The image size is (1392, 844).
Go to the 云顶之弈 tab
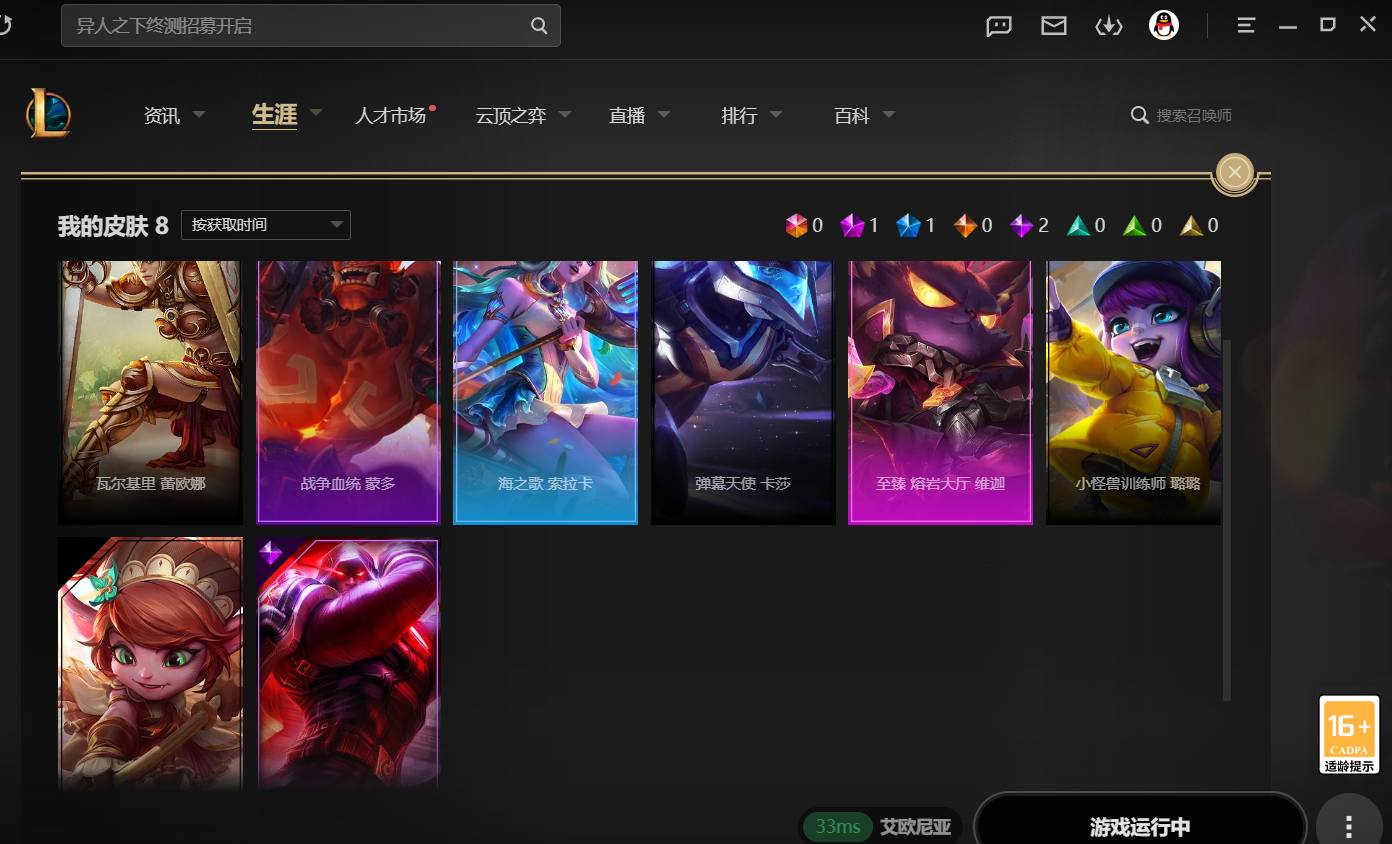coord(511,115)
